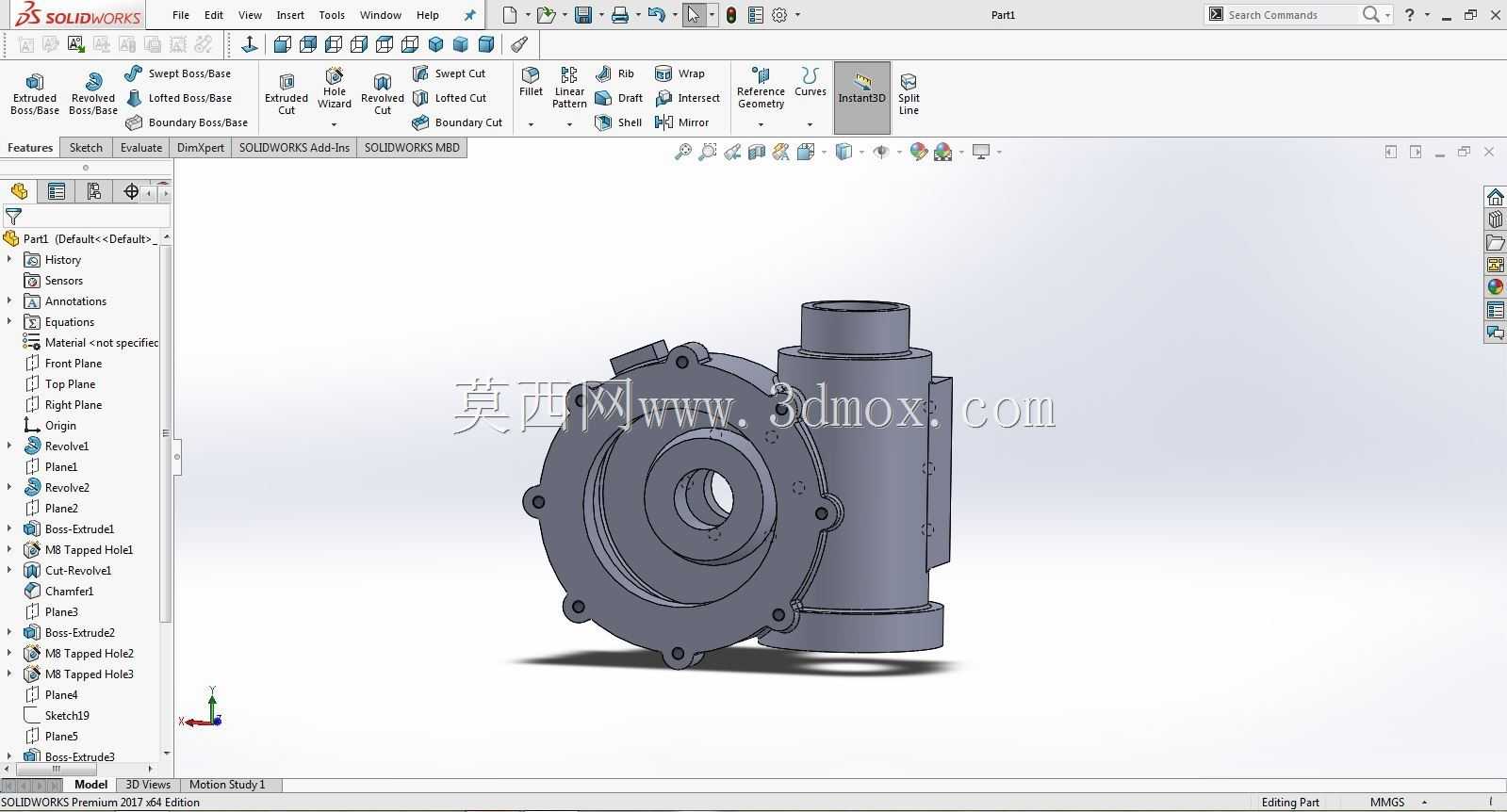The height and width of the screenshot is (812, 1507).
Task: Choose Lofted Boss/Base feature
Action: 178,98
